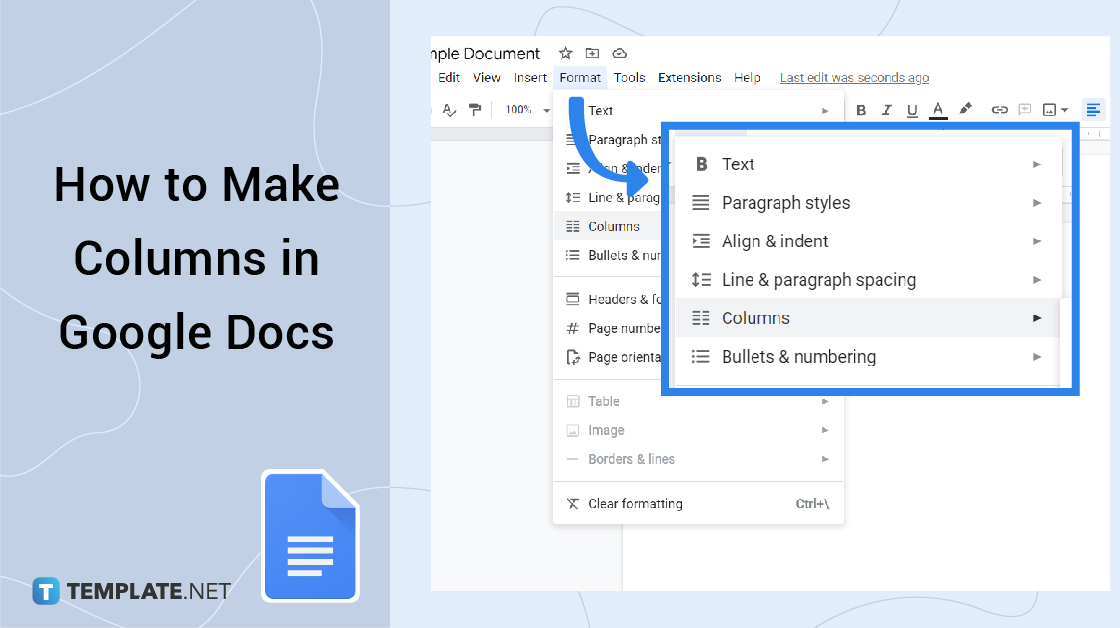
Task: Click the Table menu entry
Action: tap(699, 402)
